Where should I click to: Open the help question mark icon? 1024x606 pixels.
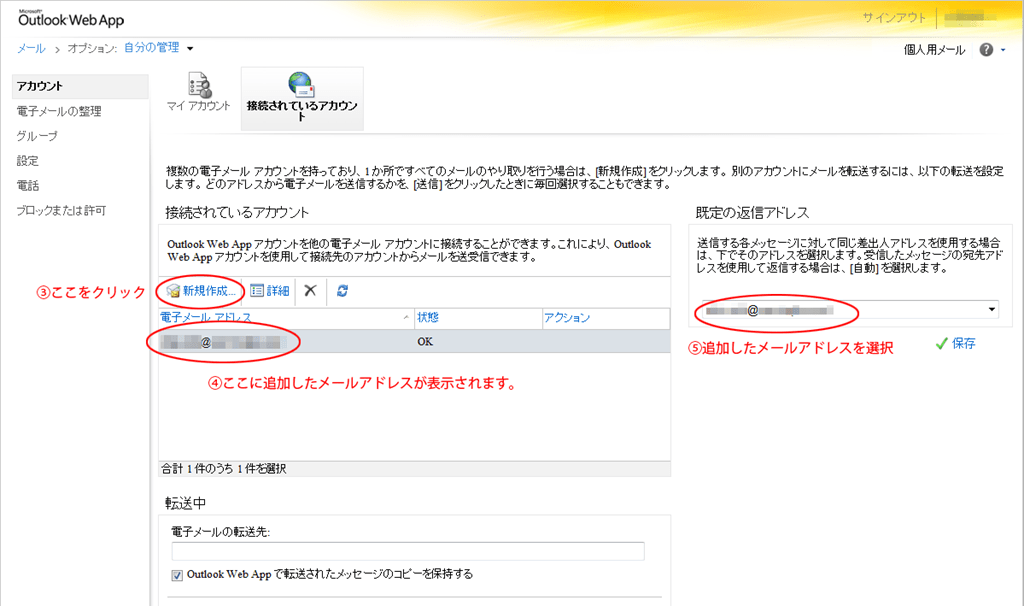986,50
